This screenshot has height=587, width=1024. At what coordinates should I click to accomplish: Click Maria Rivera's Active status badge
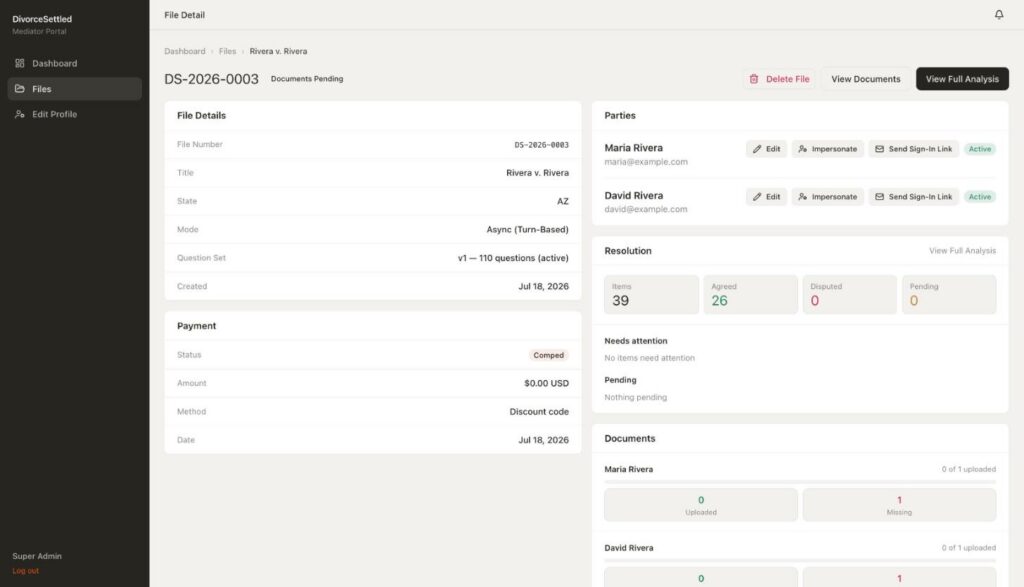(980, 149)
